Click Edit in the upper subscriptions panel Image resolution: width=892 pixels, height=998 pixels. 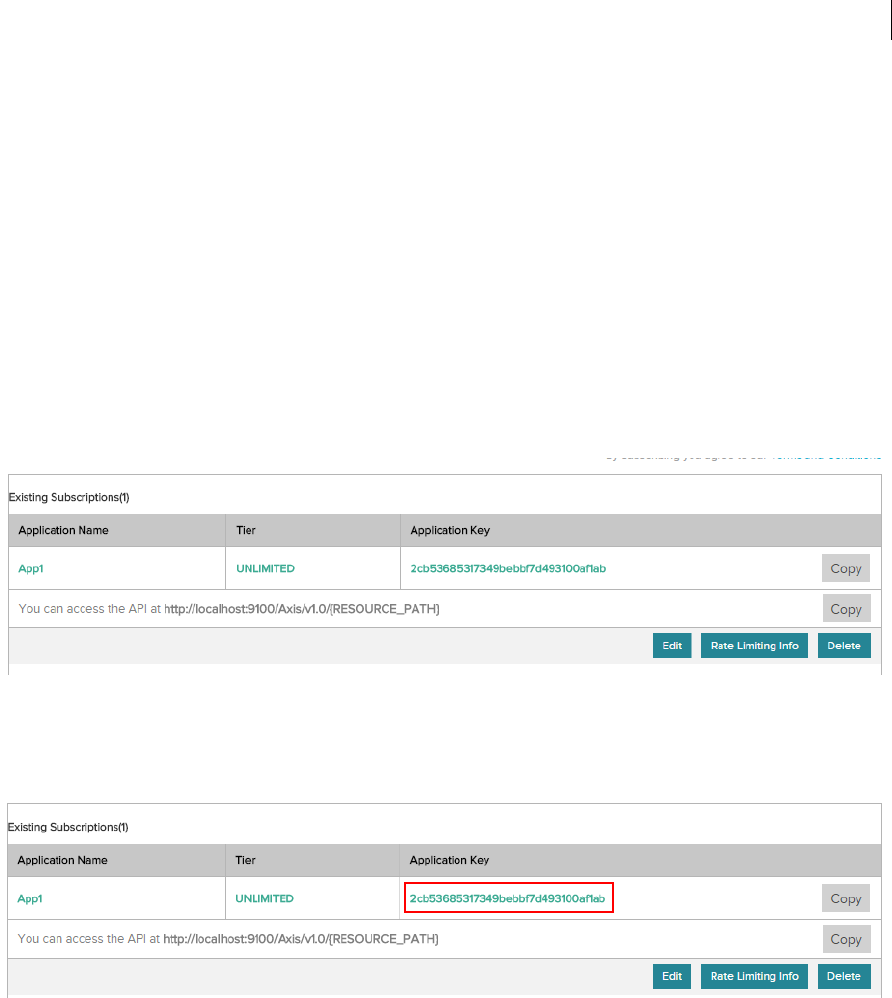coord(672,645)
